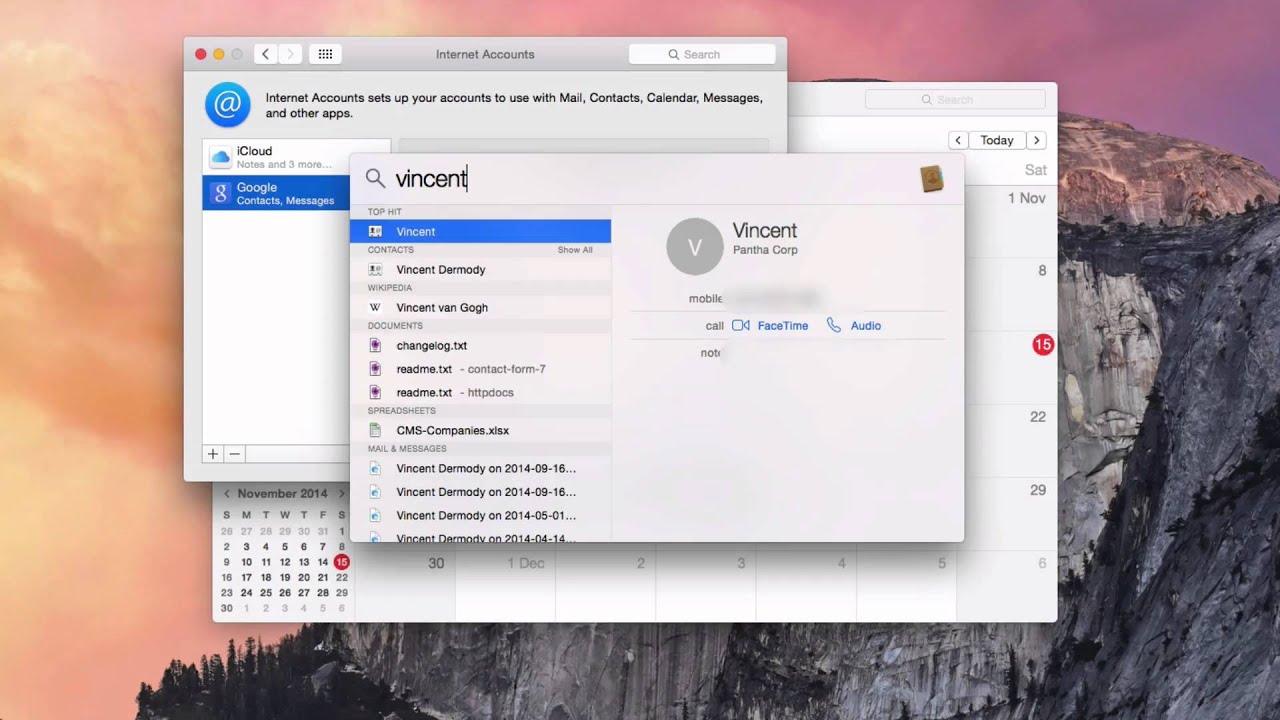Viewport: 1280px width, 720px height.
Task: Open changelog.txt document result
Action: (x=480, y=345)
